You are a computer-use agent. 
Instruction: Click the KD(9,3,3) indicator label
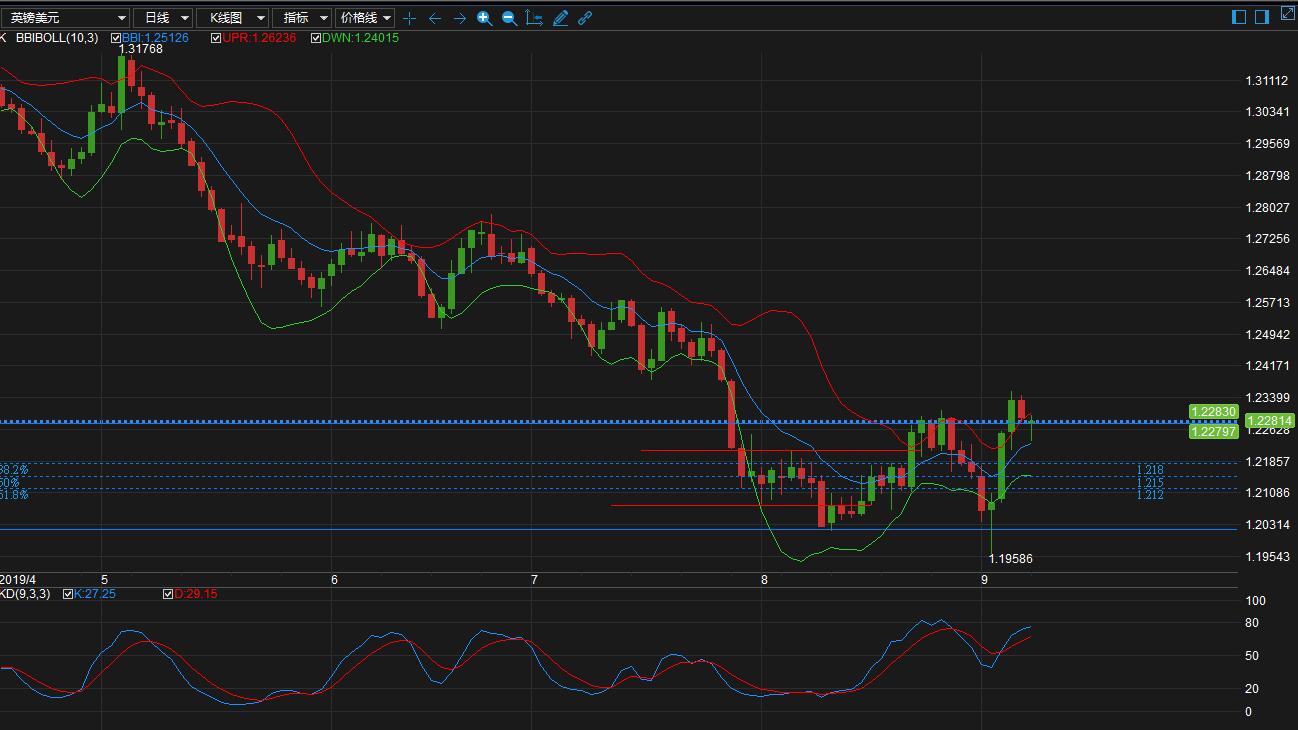[x=25, y=594]
